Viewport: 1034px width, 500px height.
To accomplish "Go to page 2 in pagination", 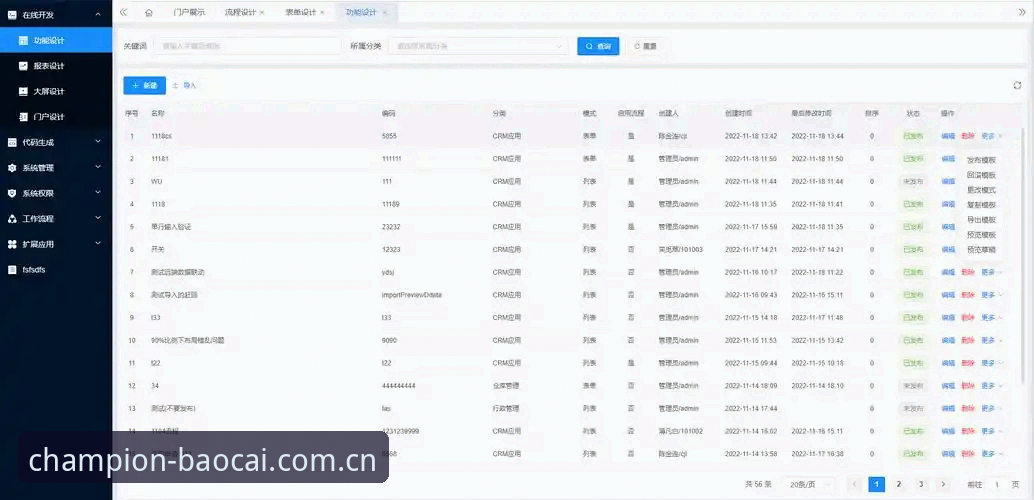I will 899,484.
